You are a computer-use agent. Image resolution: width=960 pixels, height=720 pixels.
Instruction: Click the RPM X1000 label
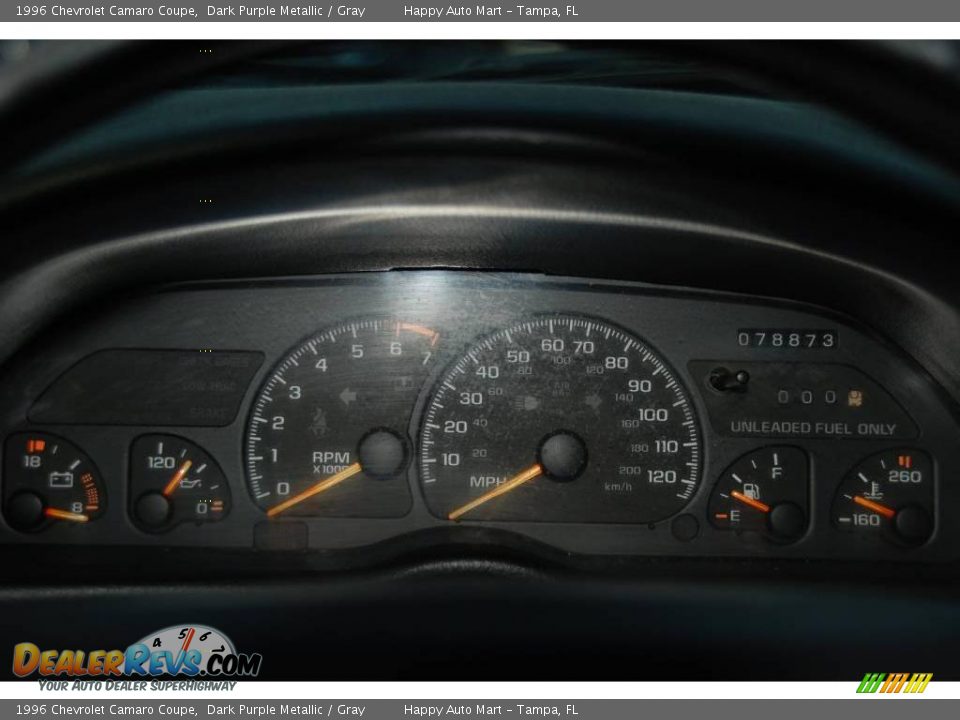[330, 461]
